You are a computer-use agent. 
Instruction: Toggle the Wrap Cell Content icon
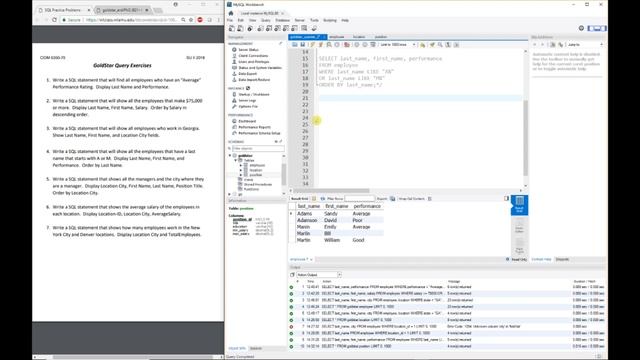click(x=429, y=199)
